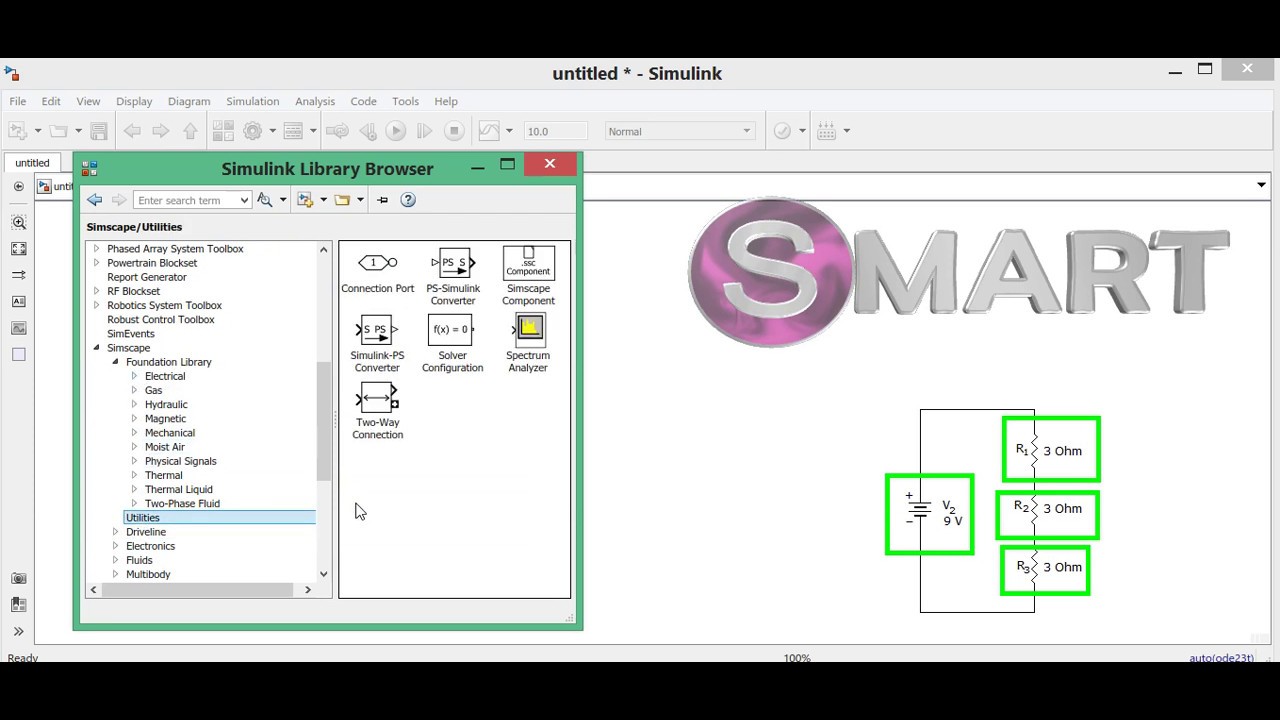Select the Simscape Component block
Screen dimensions: 1280x720
pyautogui.click(x=528, y=277)
